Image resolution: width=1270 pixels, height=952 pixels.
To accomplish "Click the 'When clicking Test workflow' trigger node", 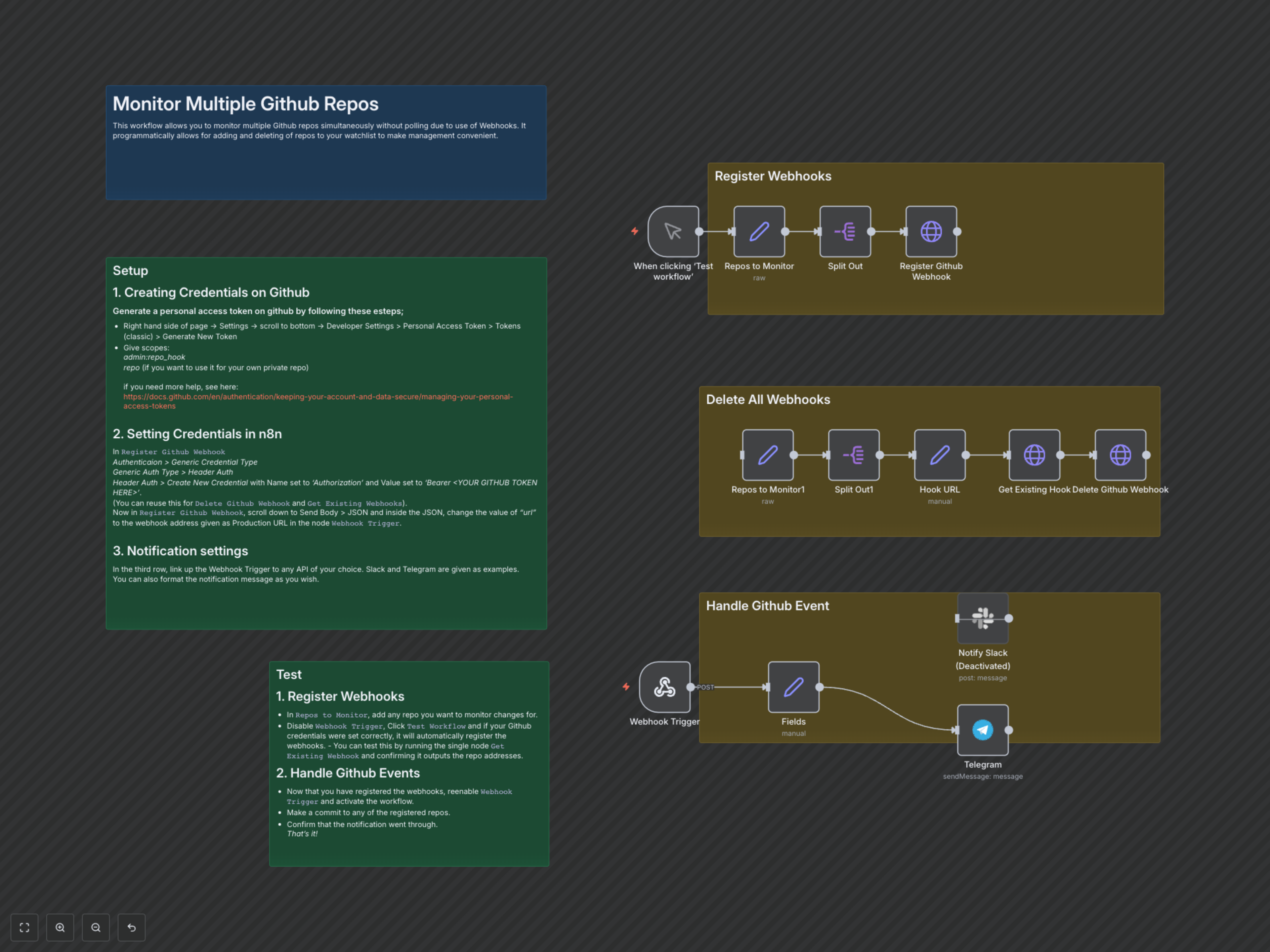I will tap(673, 231).
